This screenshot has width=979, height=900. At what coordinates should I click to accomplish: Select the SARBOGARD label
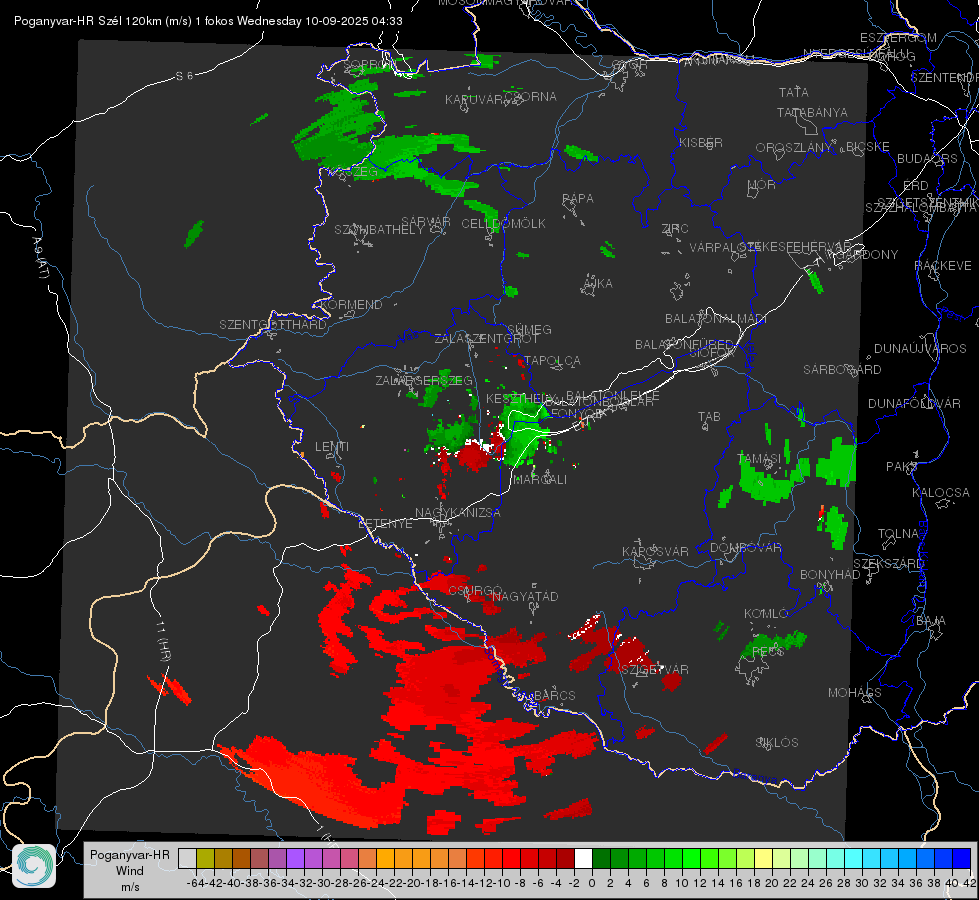(842, 369)
